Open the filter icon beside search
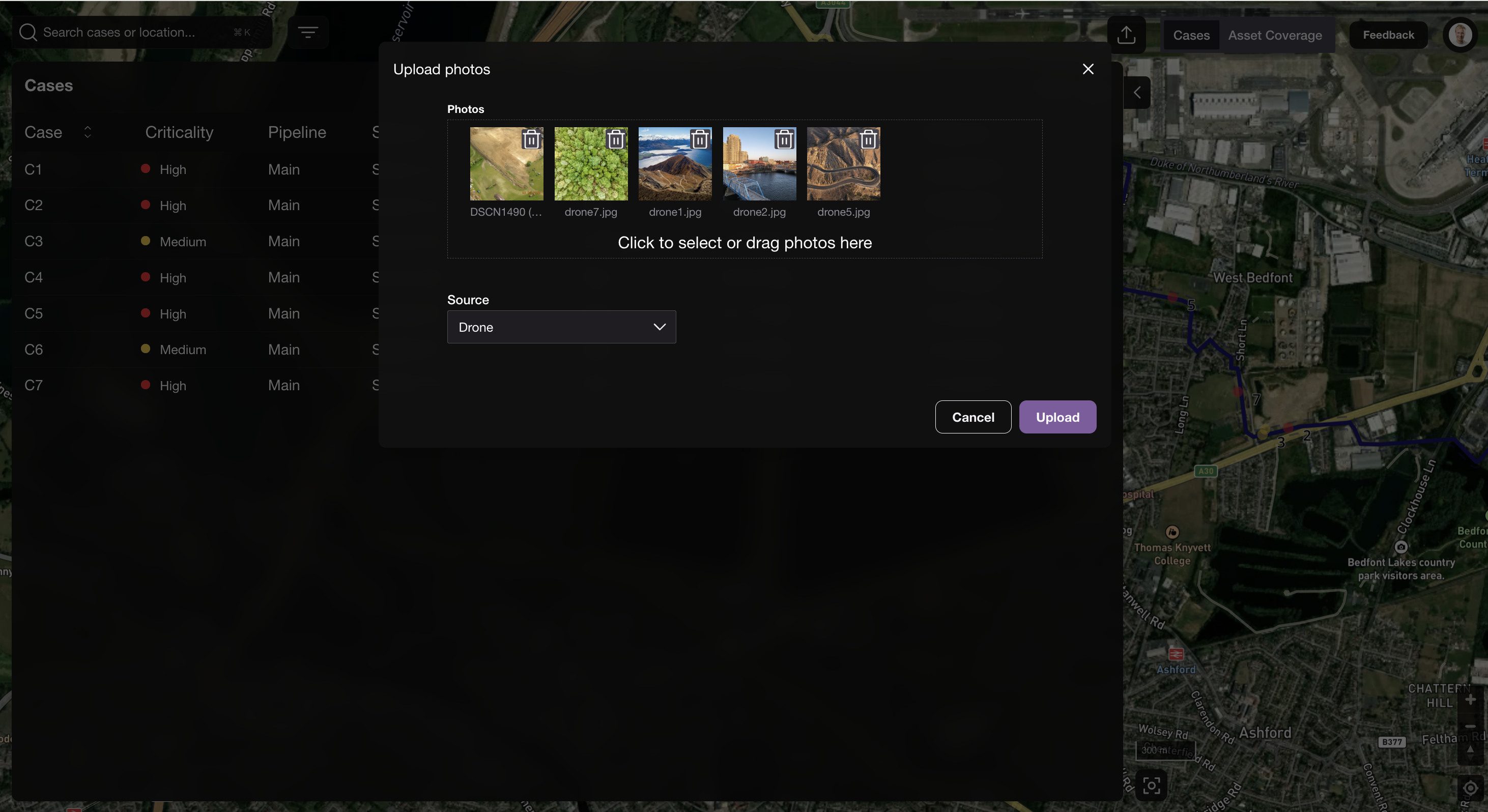This screenshot has height=812, width=1488. 308,33
